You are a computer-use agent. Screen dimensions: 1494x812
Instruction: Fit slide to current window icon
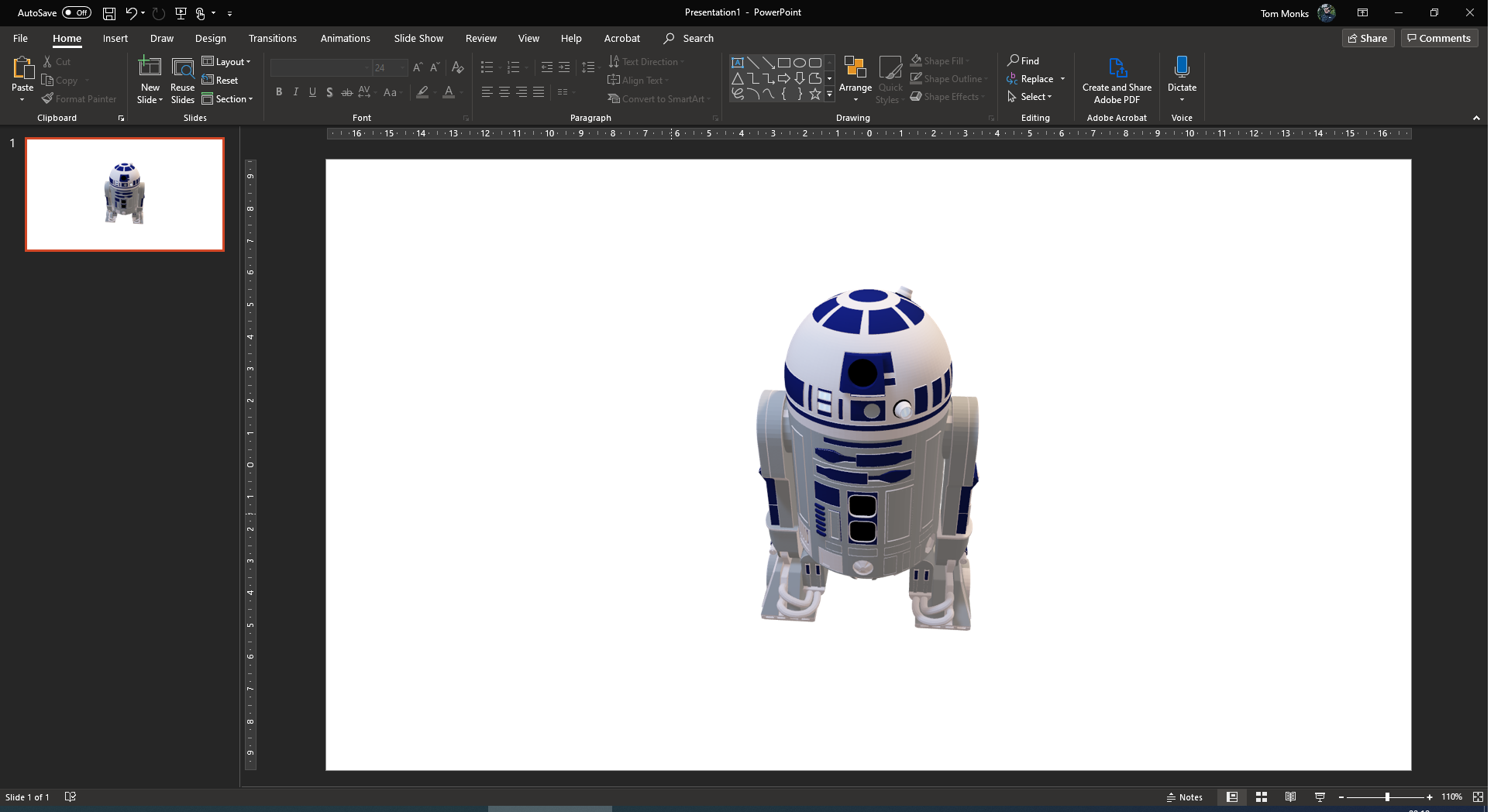(1478, 797)
